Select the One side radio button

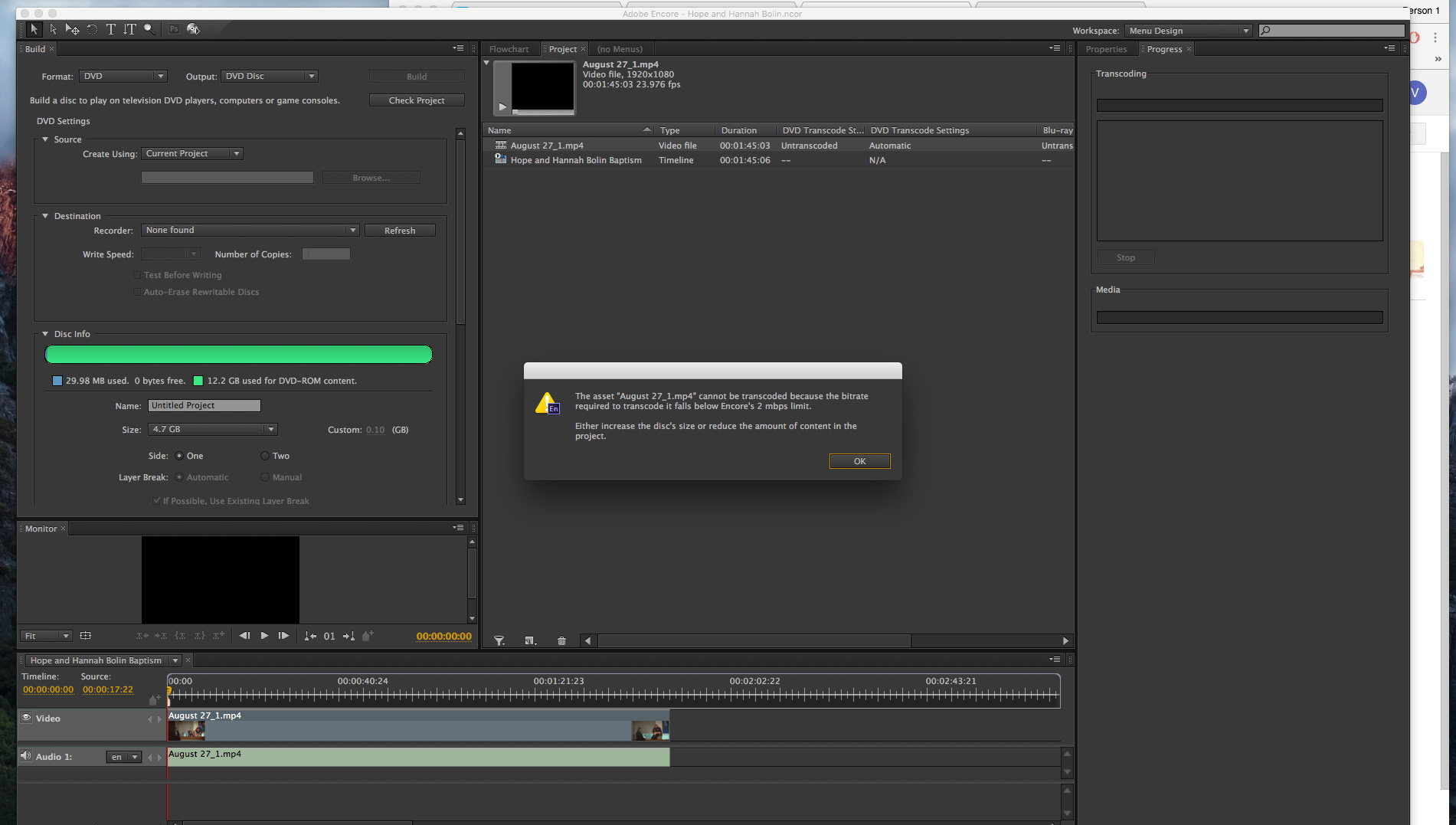click(x=179, y=456)
